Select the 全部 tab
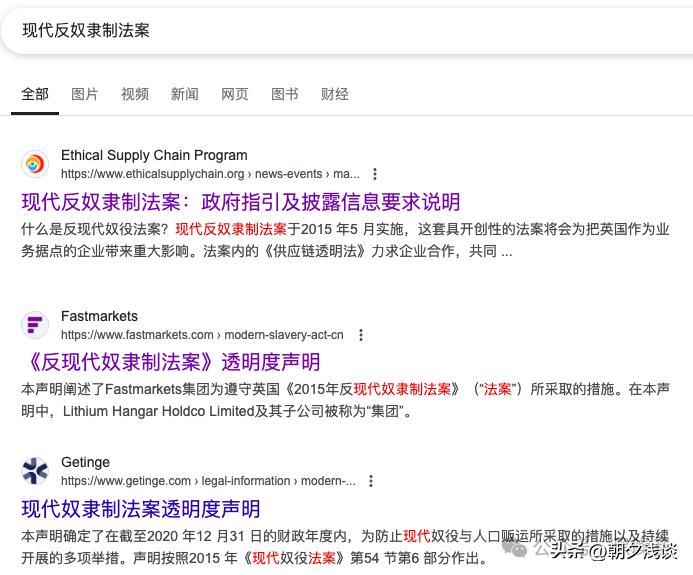 35,94
